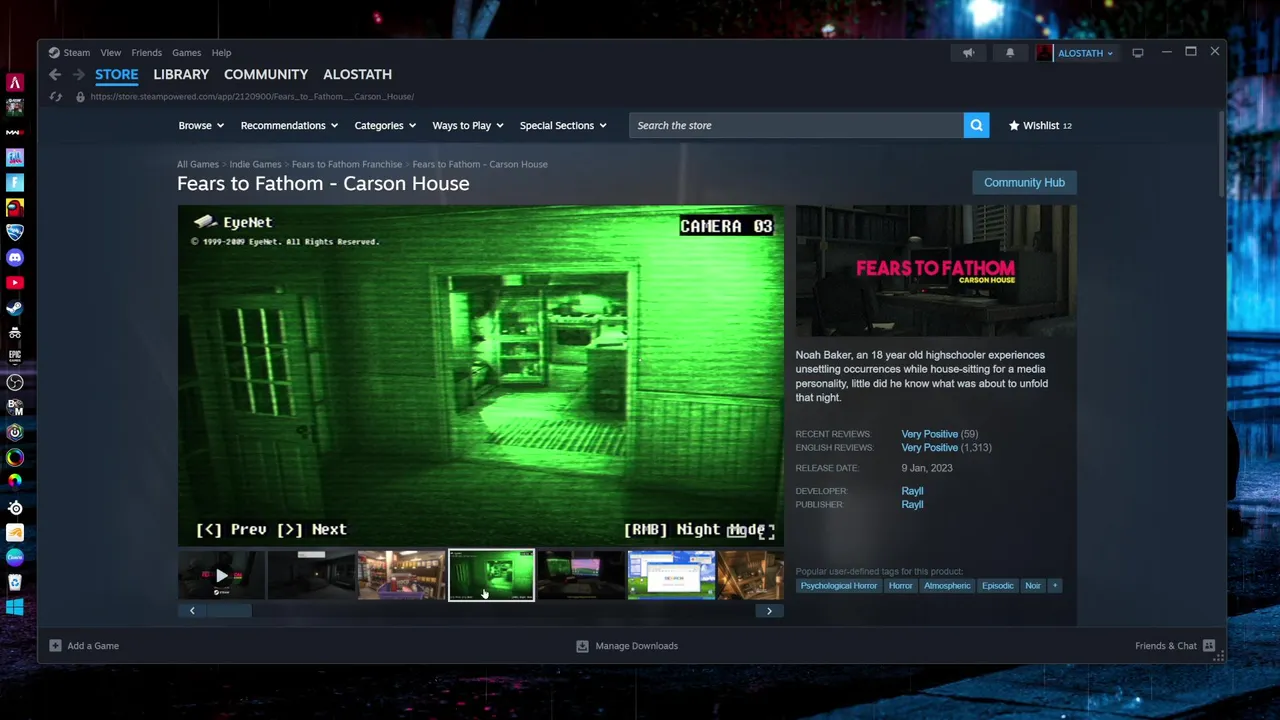Go forward with the navigation forward arrow
The width and height of the screenshot is (1280, 720).
80,75
